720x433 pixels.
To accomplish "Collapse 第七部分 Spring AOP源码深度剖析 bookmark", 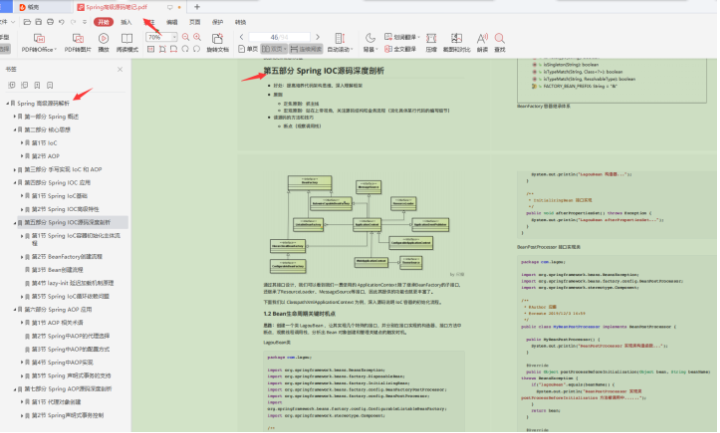I will pyautogui.click(x=15, y=389).
